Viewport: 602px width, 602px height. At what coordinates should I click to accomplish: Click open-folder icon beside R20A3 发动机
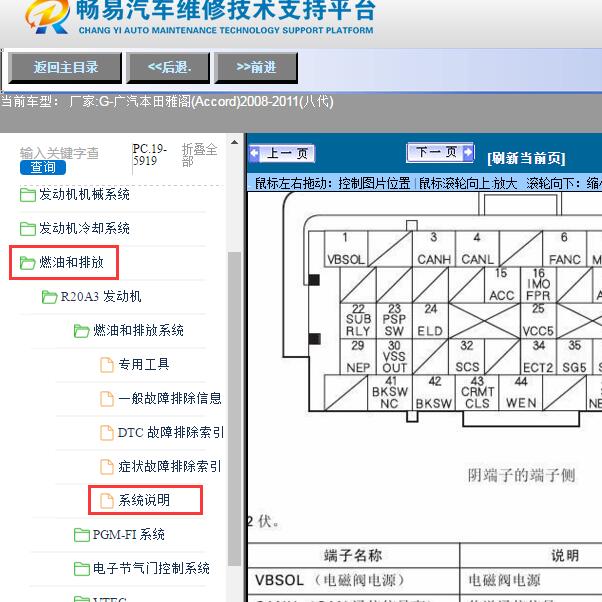pos(50,297)
